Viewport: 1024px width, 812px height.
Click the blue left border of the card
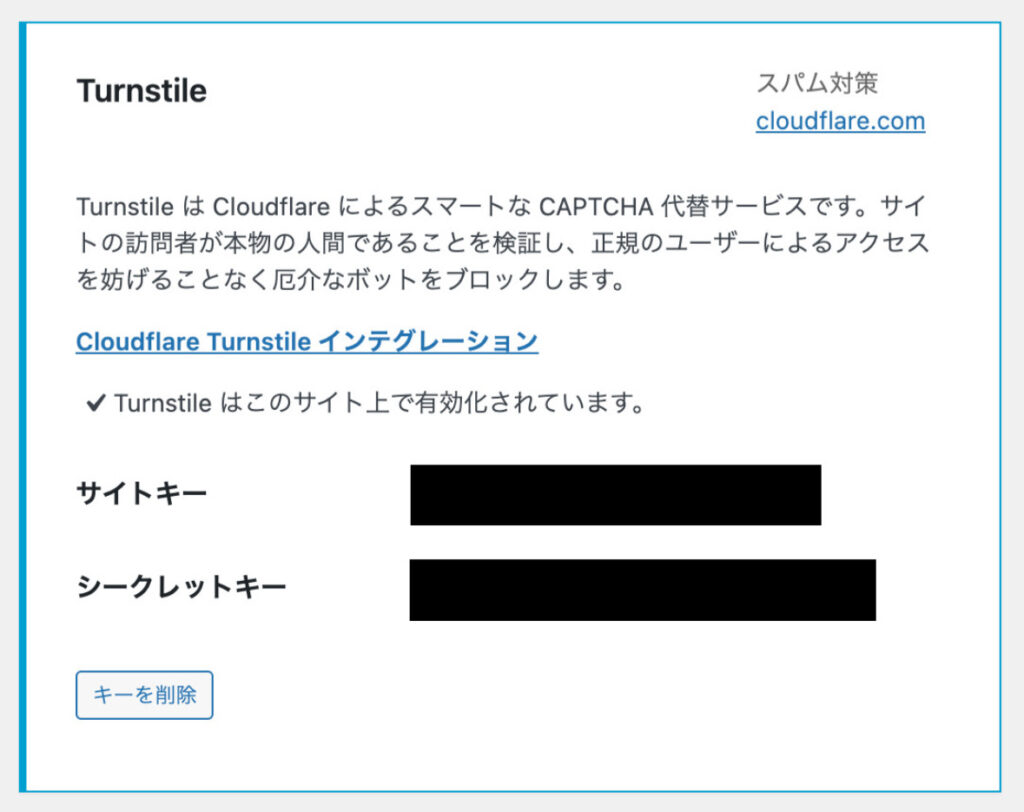[x=23, y=400]
